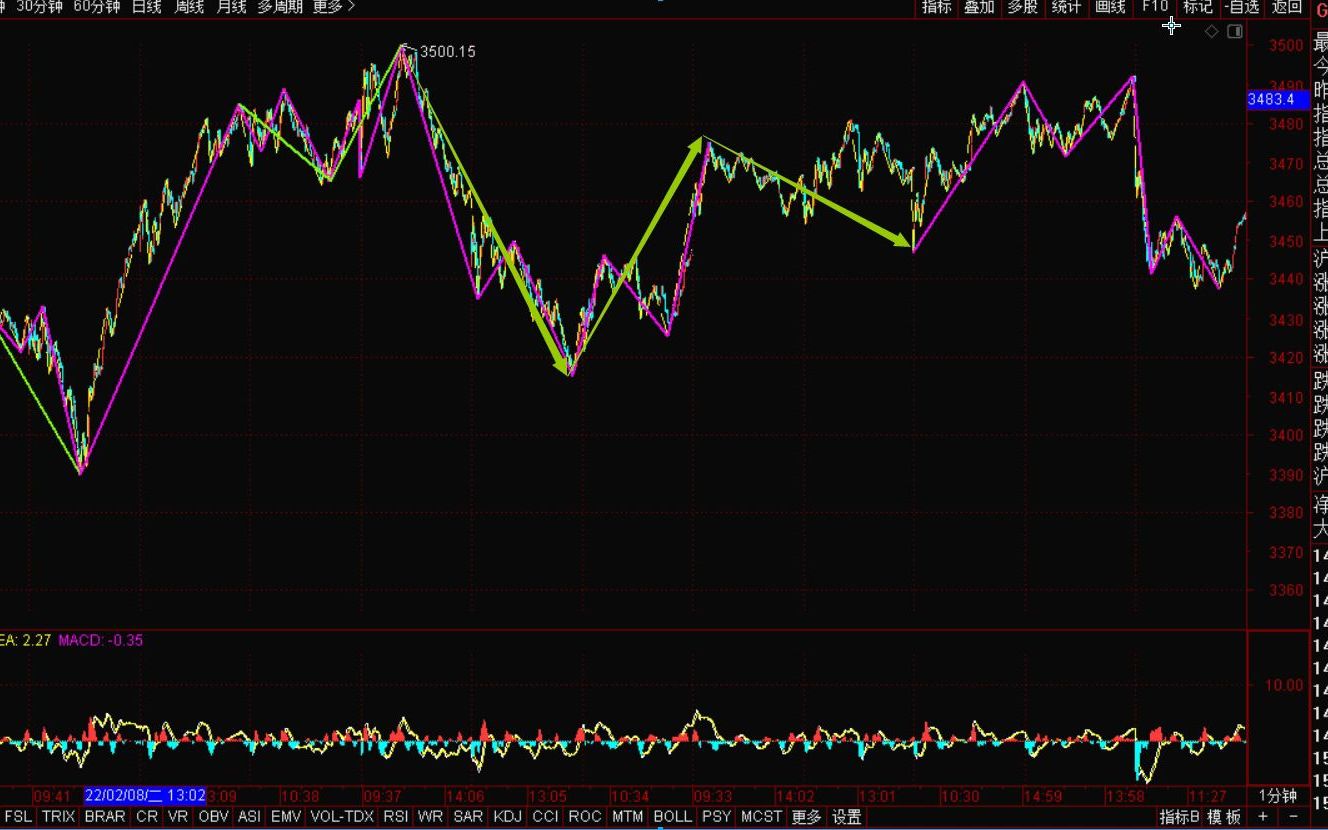Zoom in with the plus button

[1263, 816]
